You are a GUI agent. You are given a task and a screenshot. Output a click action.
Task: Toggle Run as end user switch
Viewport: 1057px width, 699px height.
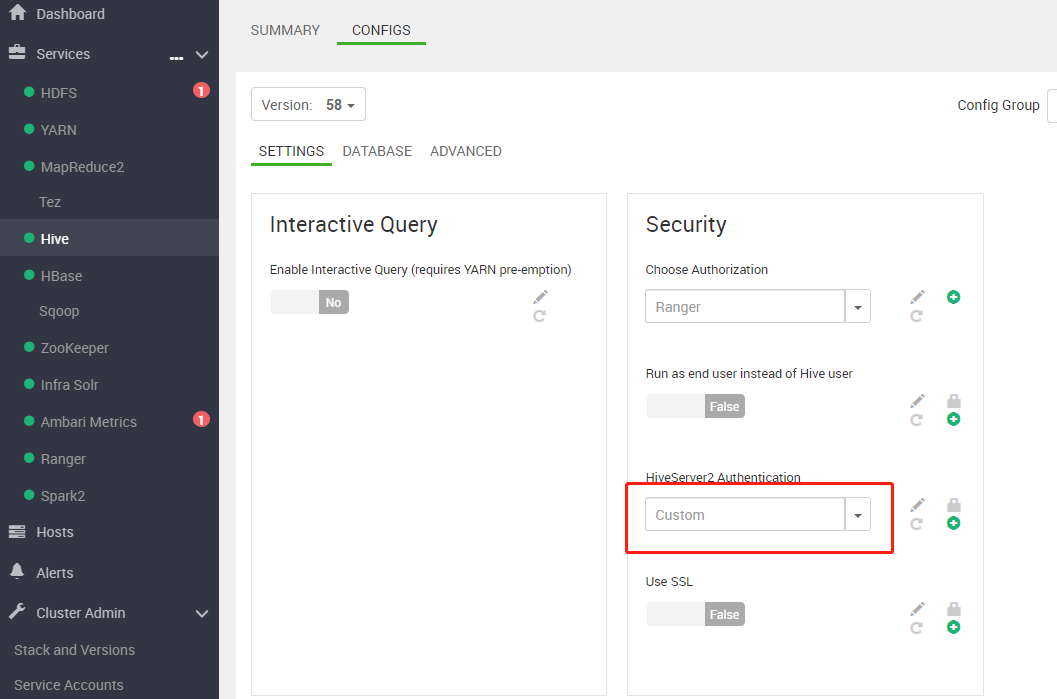pyautogui.click(x=696, y=406)
